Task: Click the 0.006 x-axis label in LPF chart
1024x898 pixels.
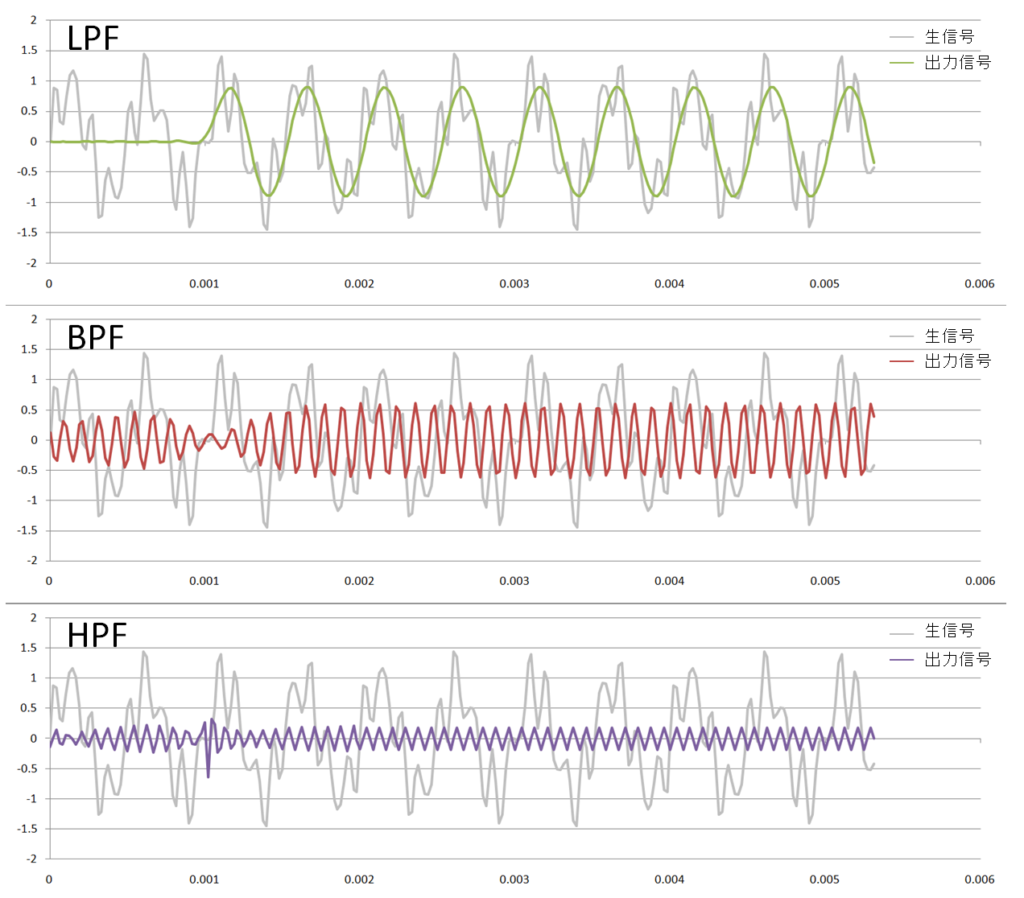Action: [979, 284]
